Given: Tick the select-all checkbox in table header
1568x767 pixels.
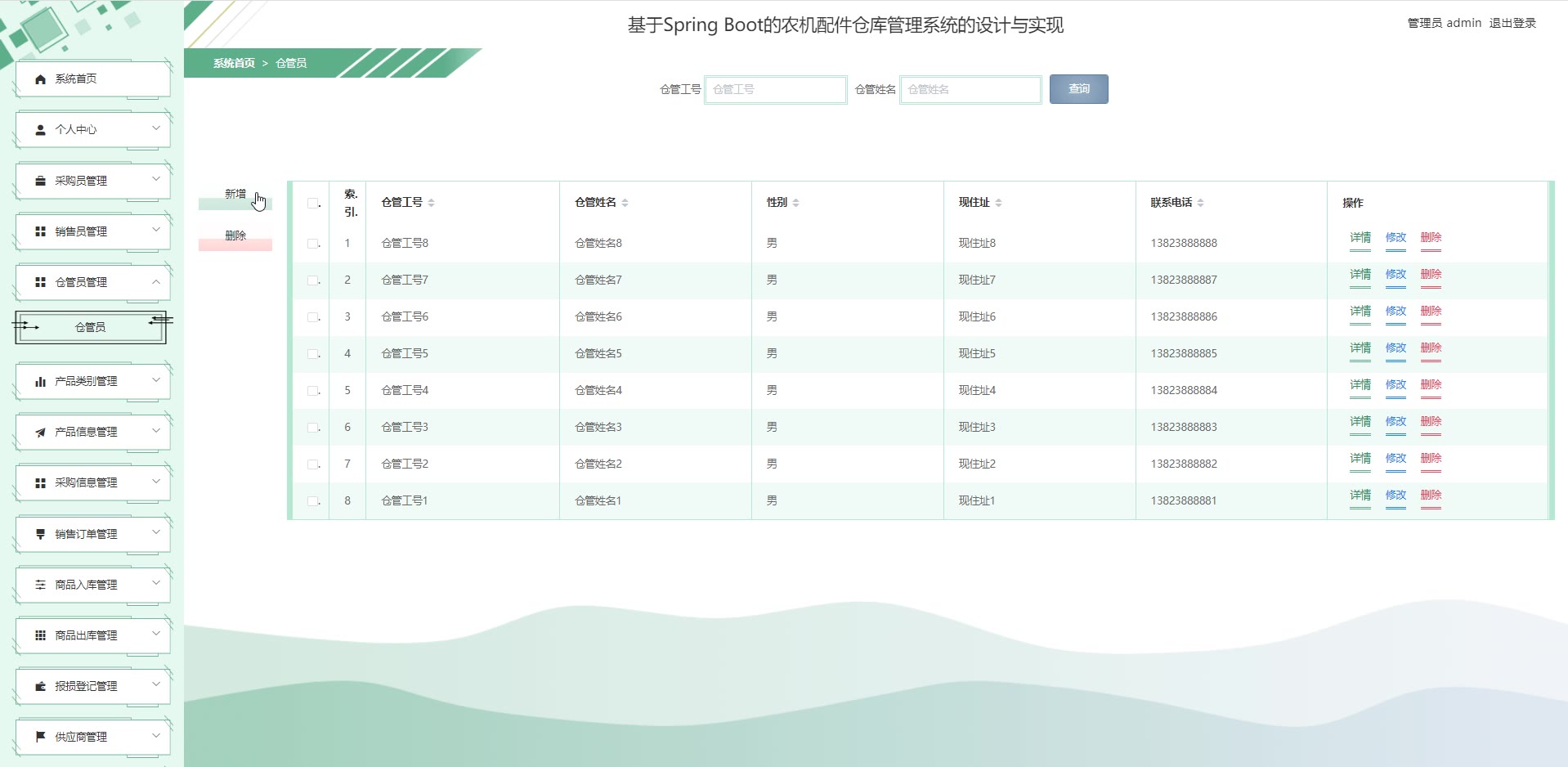Looking at the screenshot, I should [x=312, y=203].
